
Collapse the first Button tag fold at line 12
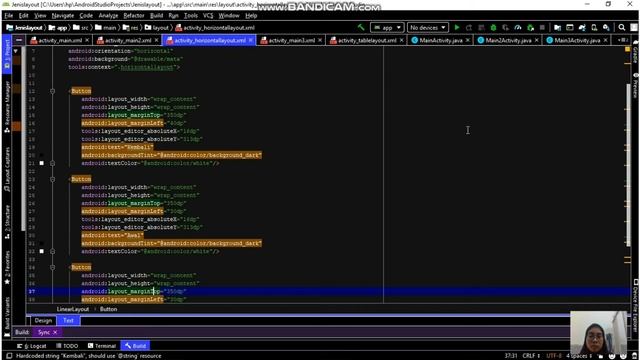click(52, 91)
